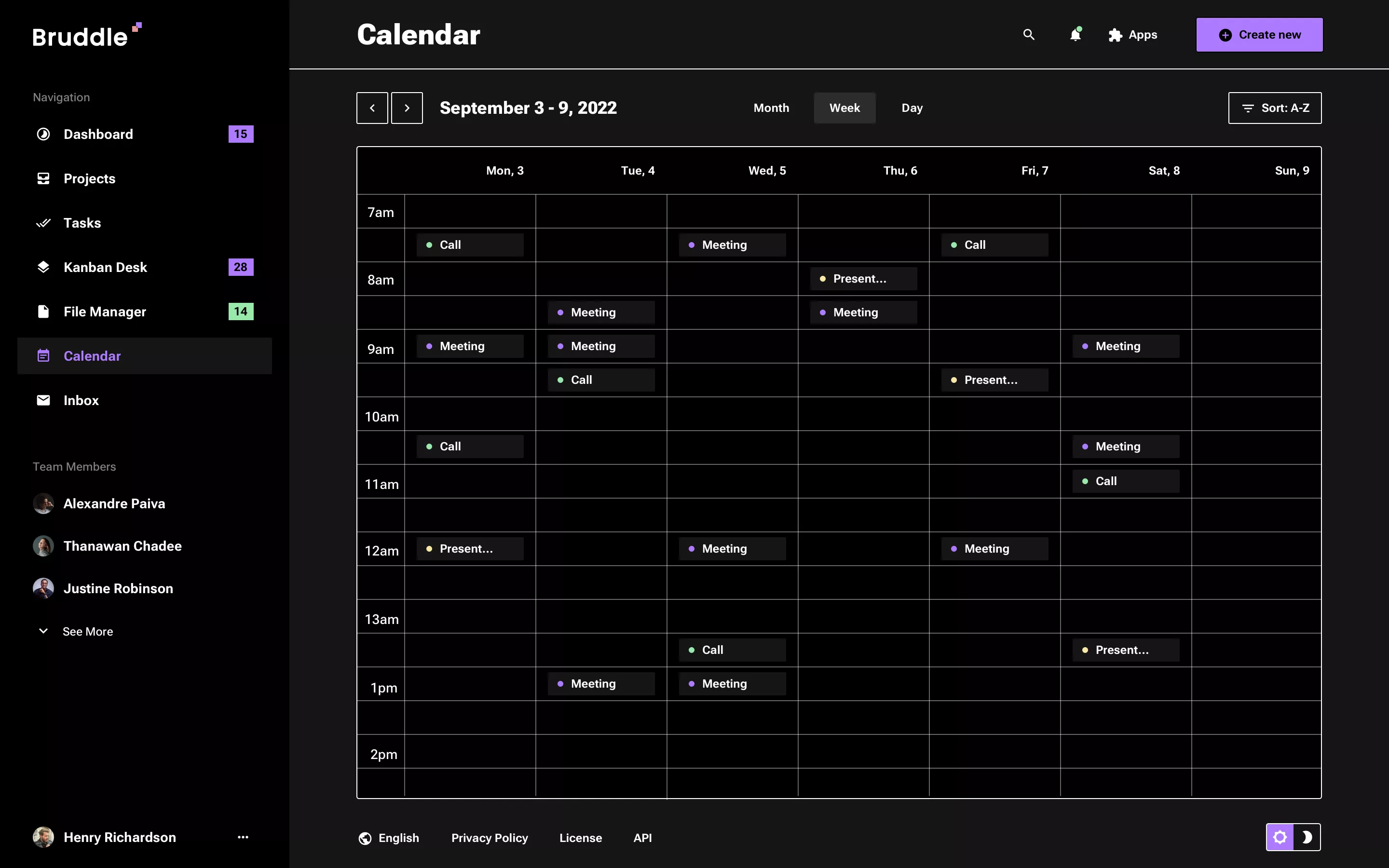Screen dimensions: 1389x868
Task: Click Justine Robinson's profile avatar
Action: 43,588
